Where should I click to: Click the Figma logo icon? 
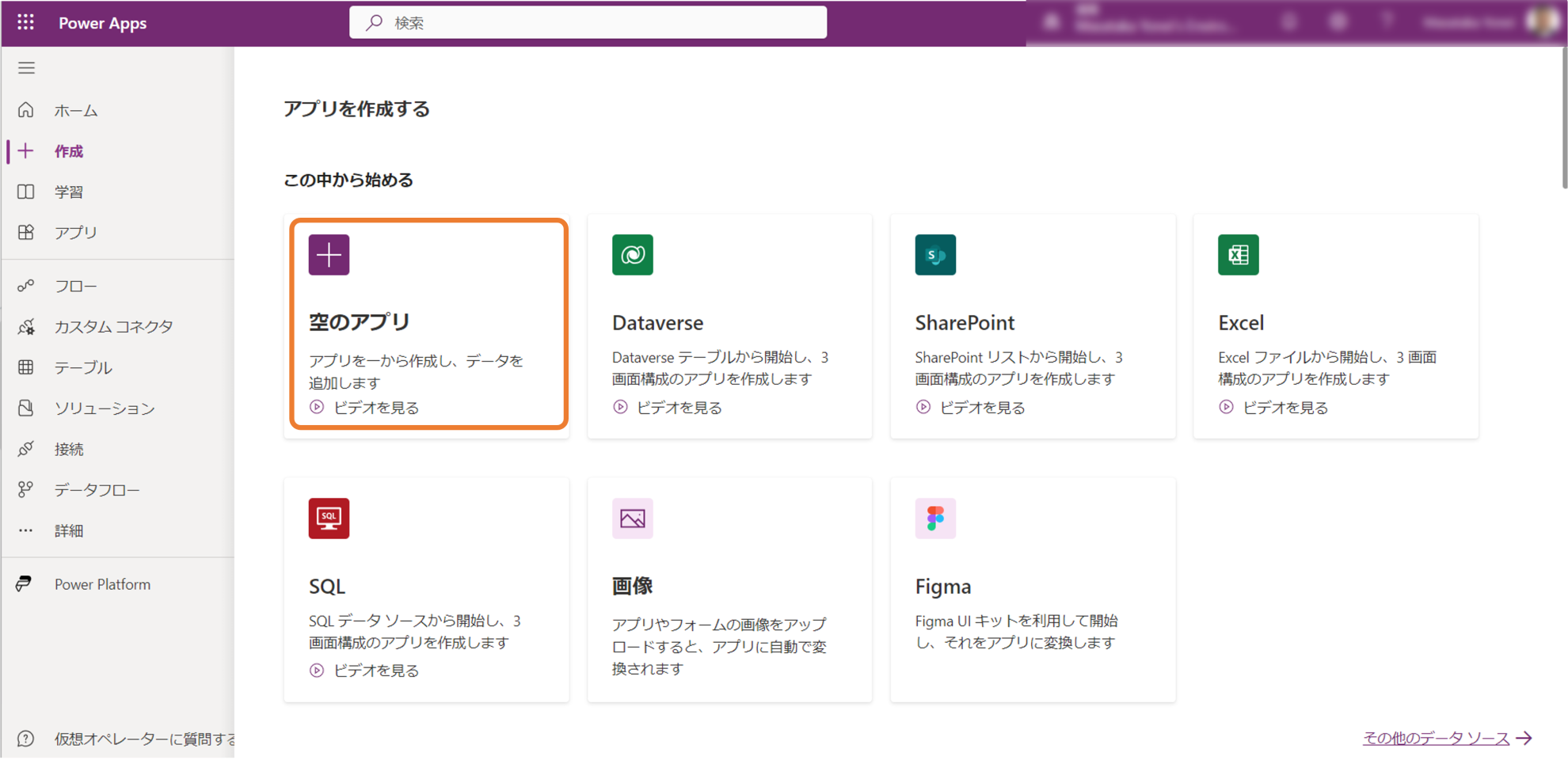pyautogui.click(x=935, y=519)
